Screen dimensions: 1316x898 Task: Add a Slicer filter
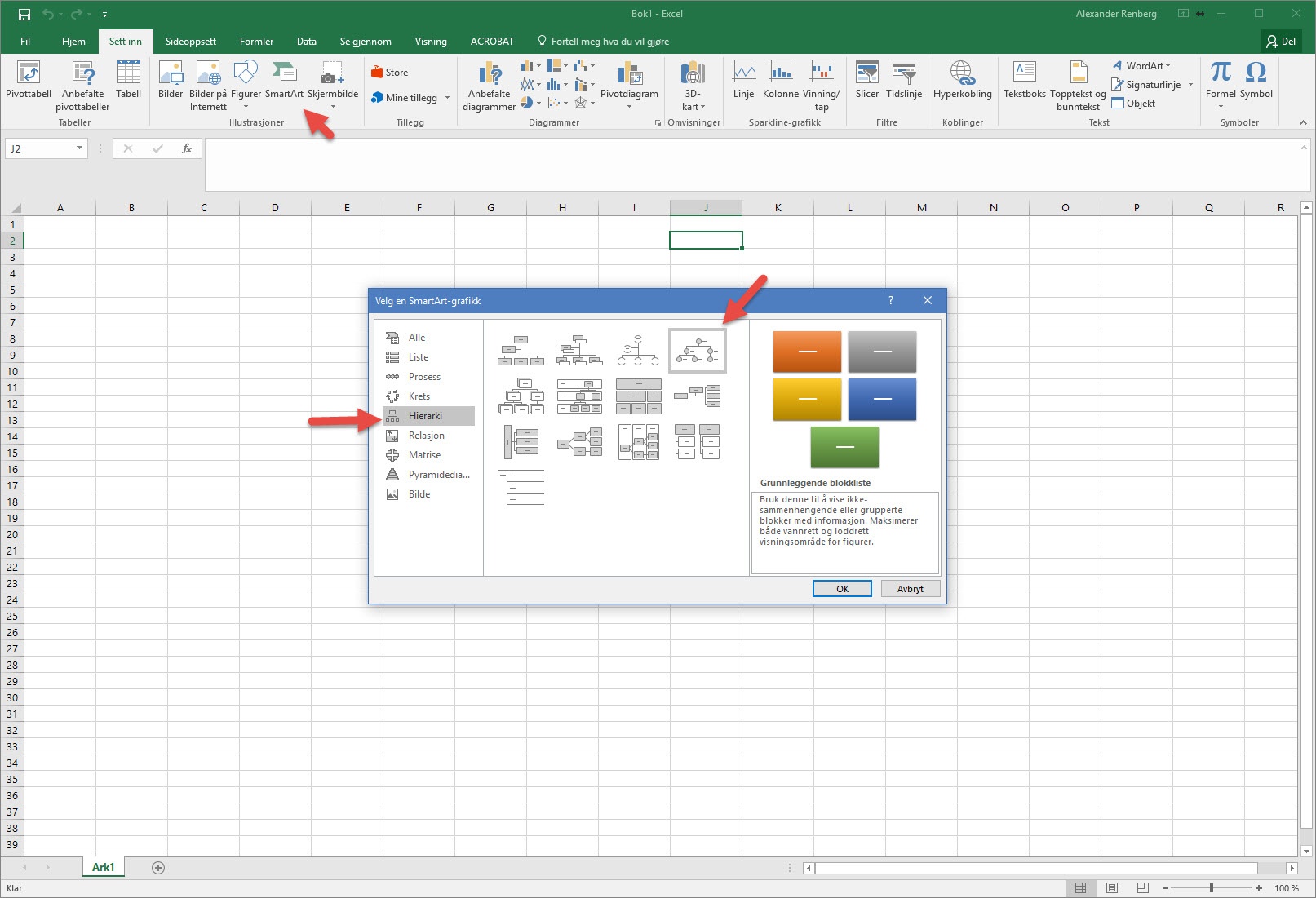pos(866,80)
